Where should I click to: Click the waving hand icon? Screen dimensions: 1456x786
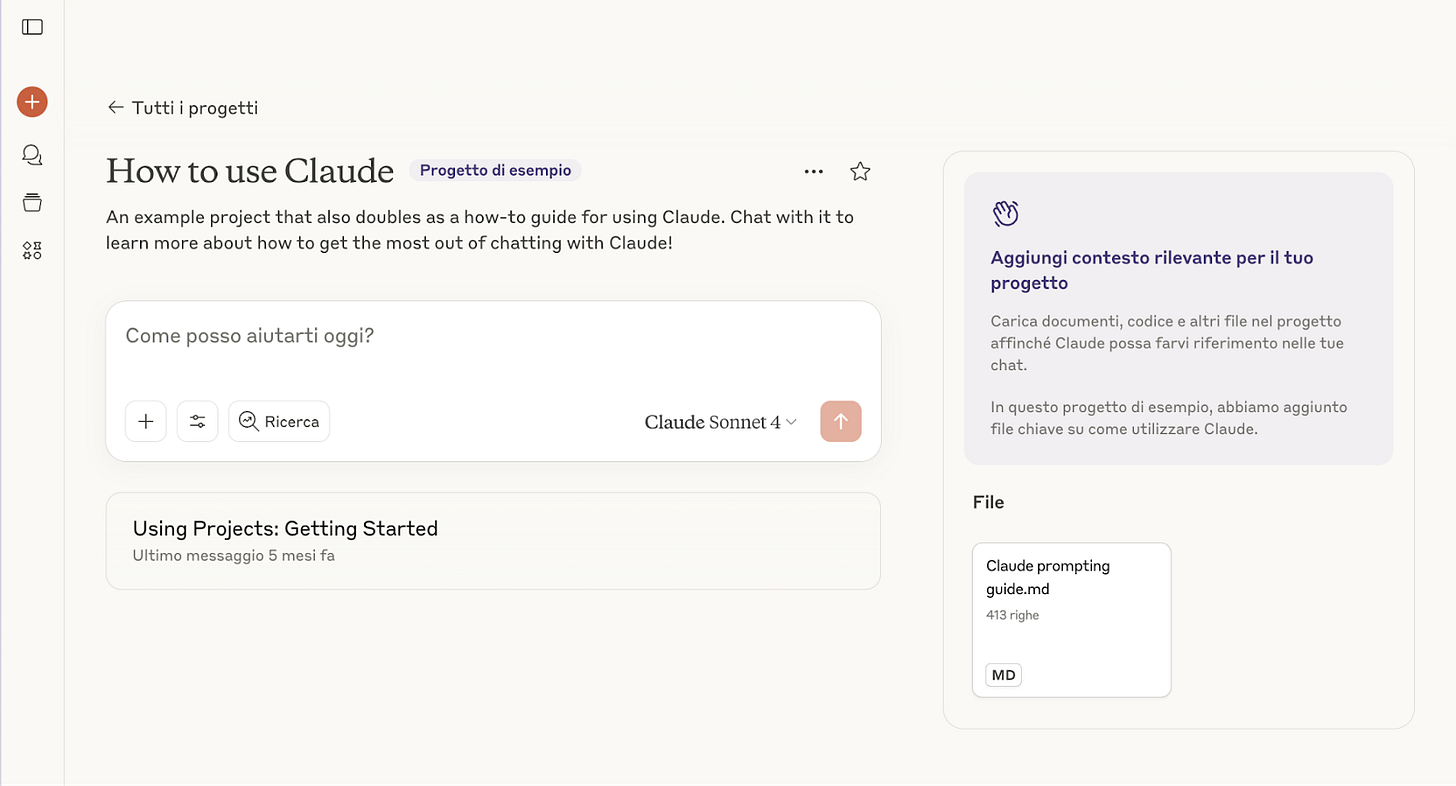[x=1005, y=213]
